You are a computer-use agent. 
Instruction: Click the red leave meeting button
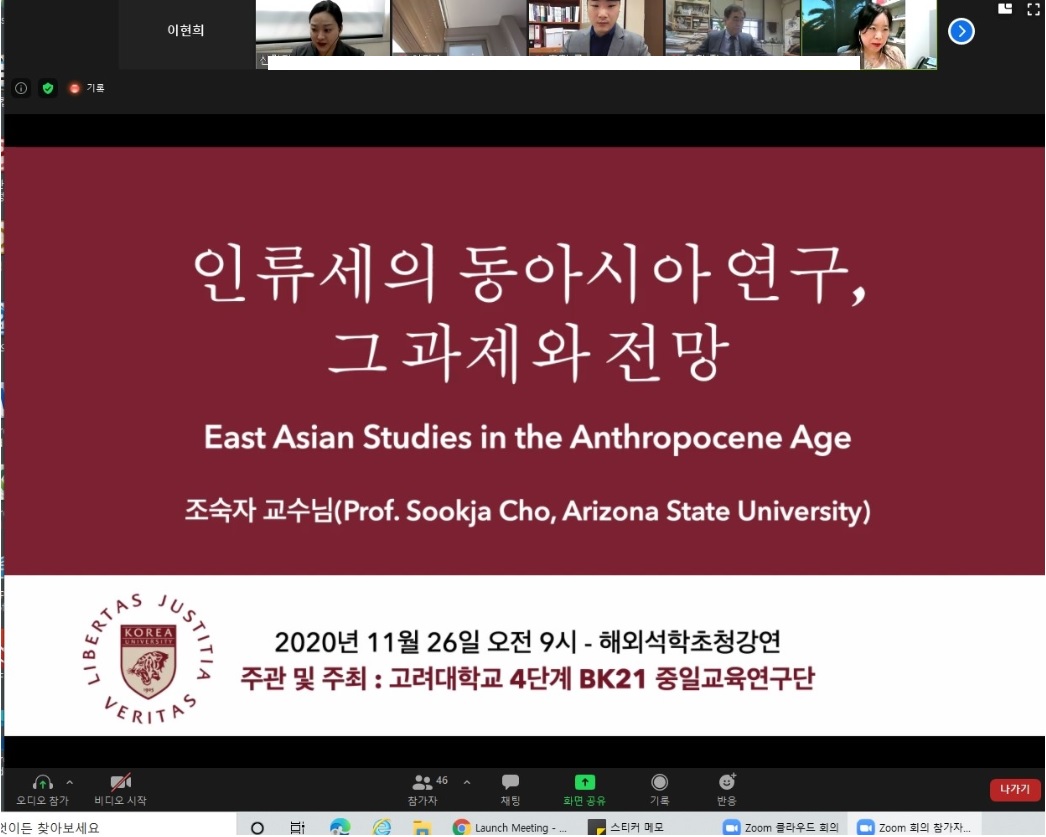click(1014, 790)
